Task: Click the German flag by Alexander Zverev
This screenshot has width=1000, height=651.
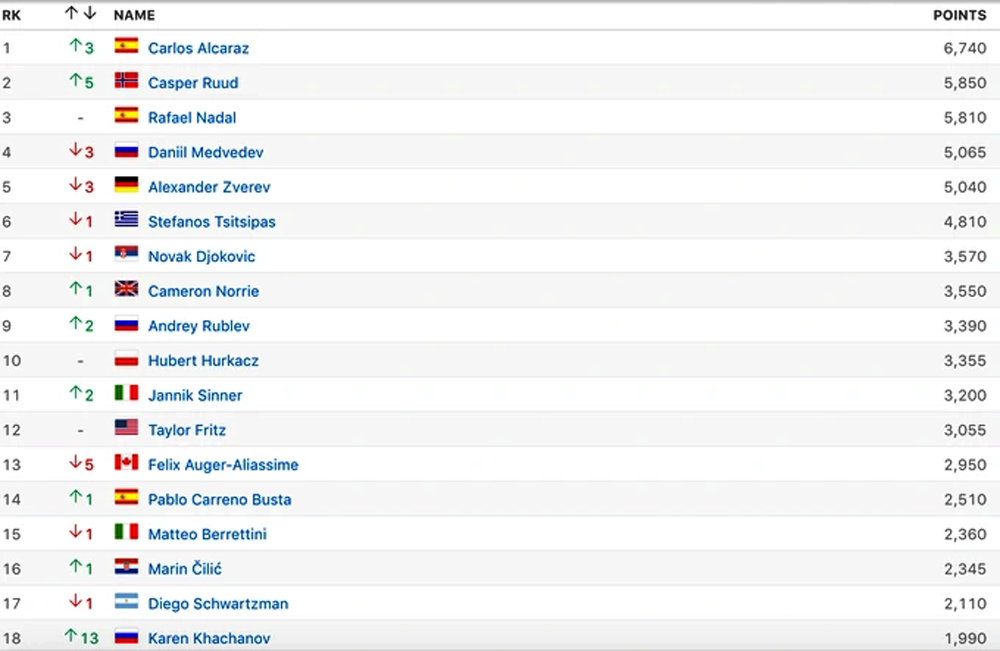Action: [126, 185]
